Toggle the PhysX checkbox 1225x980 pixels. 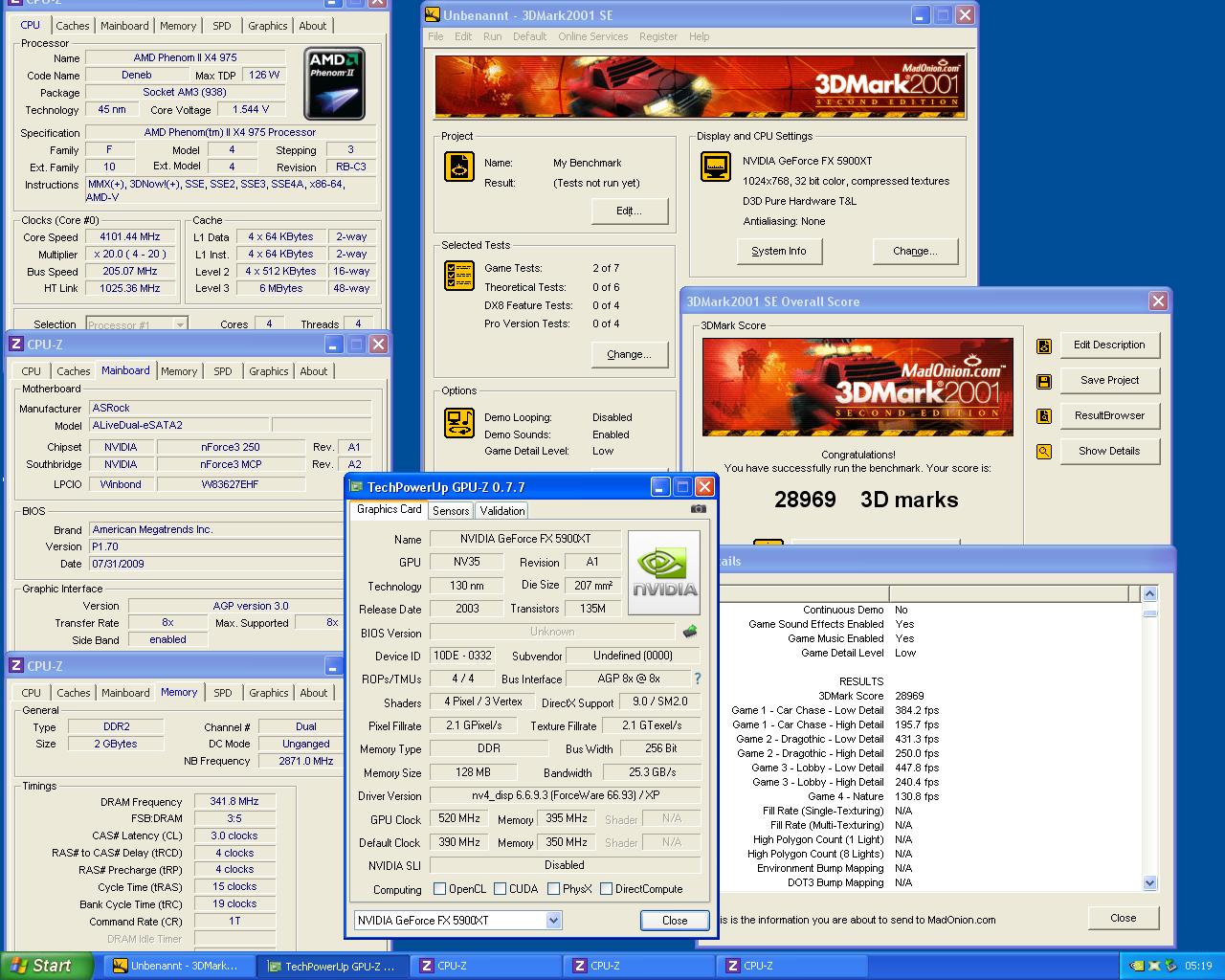click(554, 889)
